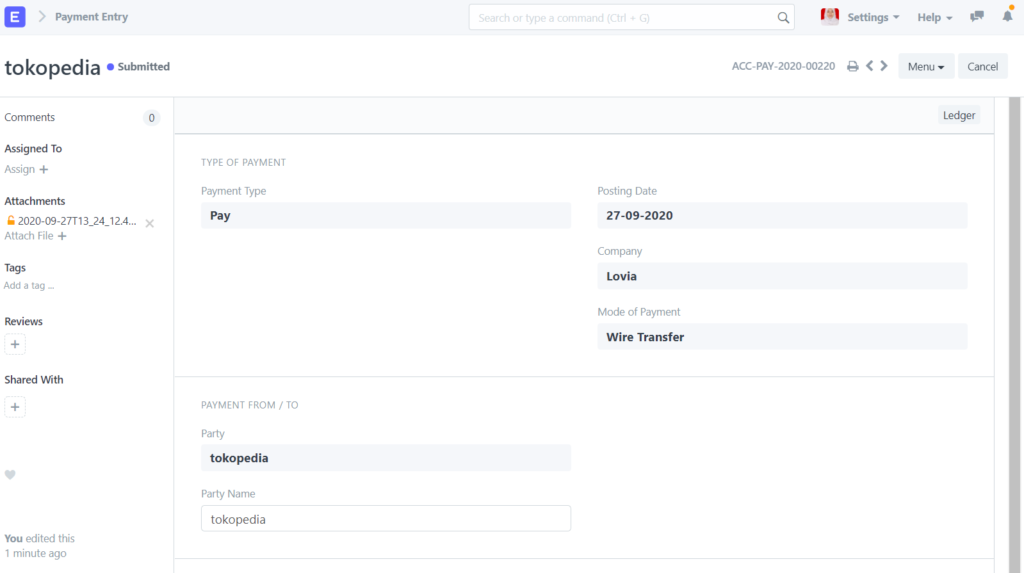Click the breadcrumb chevron separator

[42, 16]
